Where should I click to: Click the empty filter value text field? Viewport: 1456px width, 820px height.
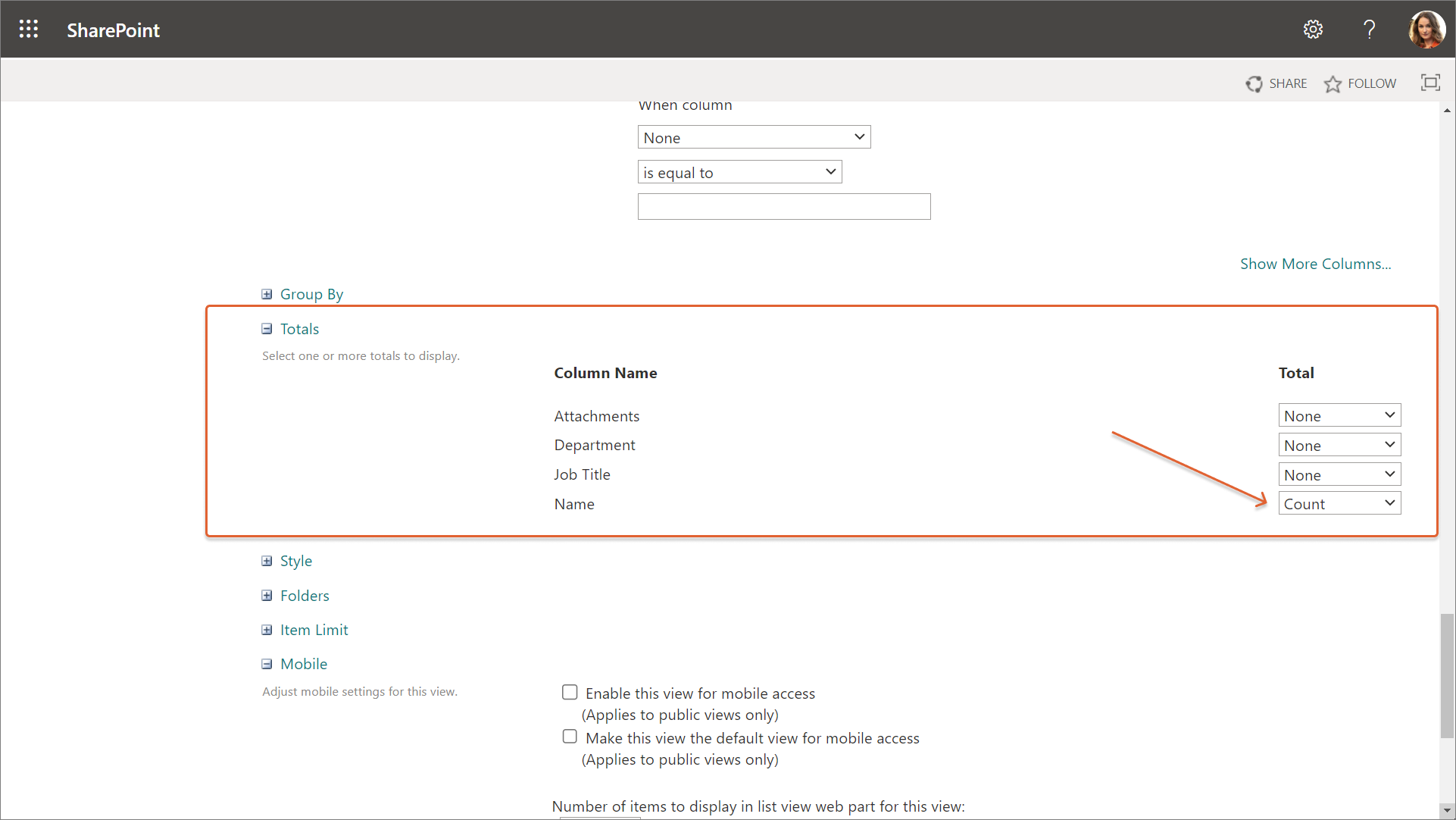tap(783, 207)
